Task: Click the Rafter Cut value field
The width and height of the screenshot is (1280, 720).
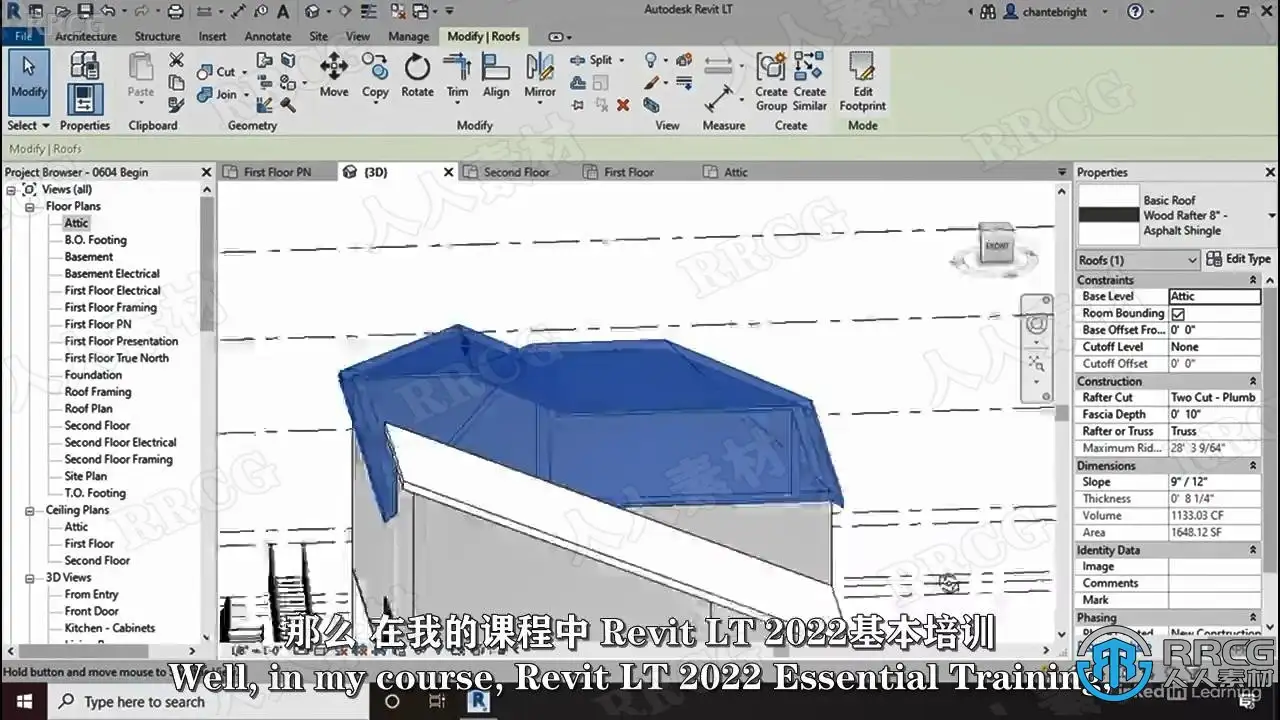Action: (x=1214, y=398)
